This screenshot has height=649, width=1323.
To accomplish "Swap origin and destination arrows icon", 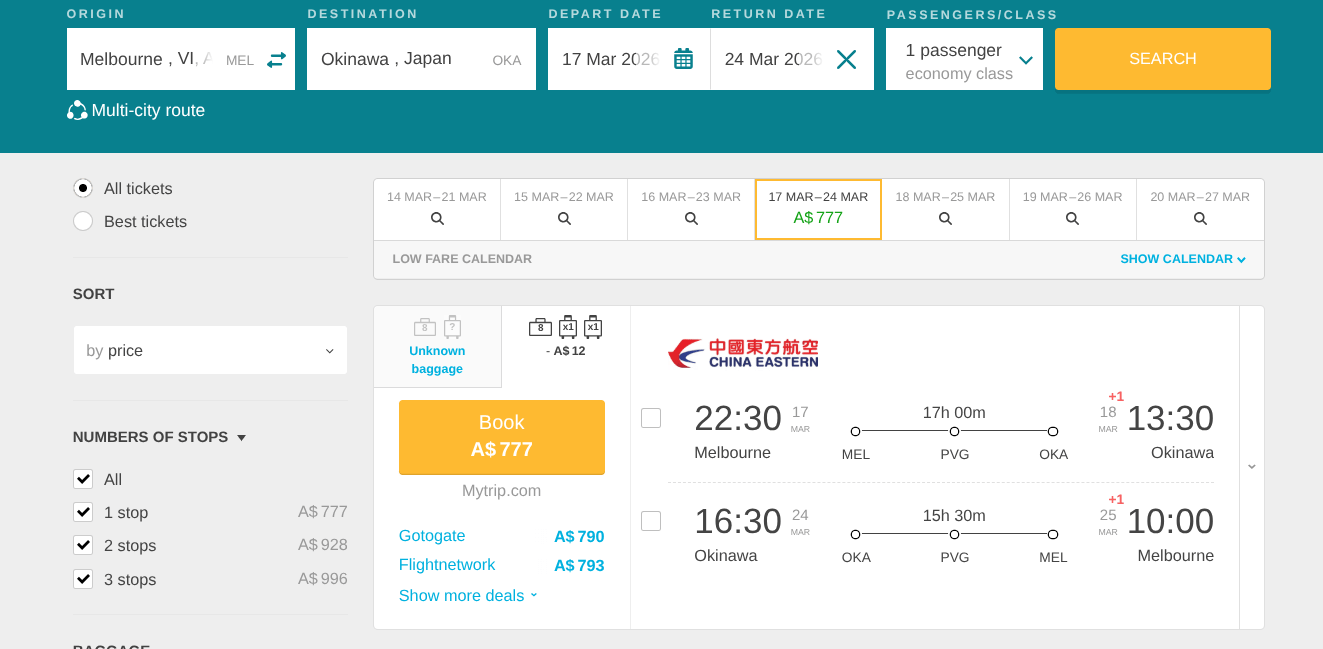I will point(276,59).
